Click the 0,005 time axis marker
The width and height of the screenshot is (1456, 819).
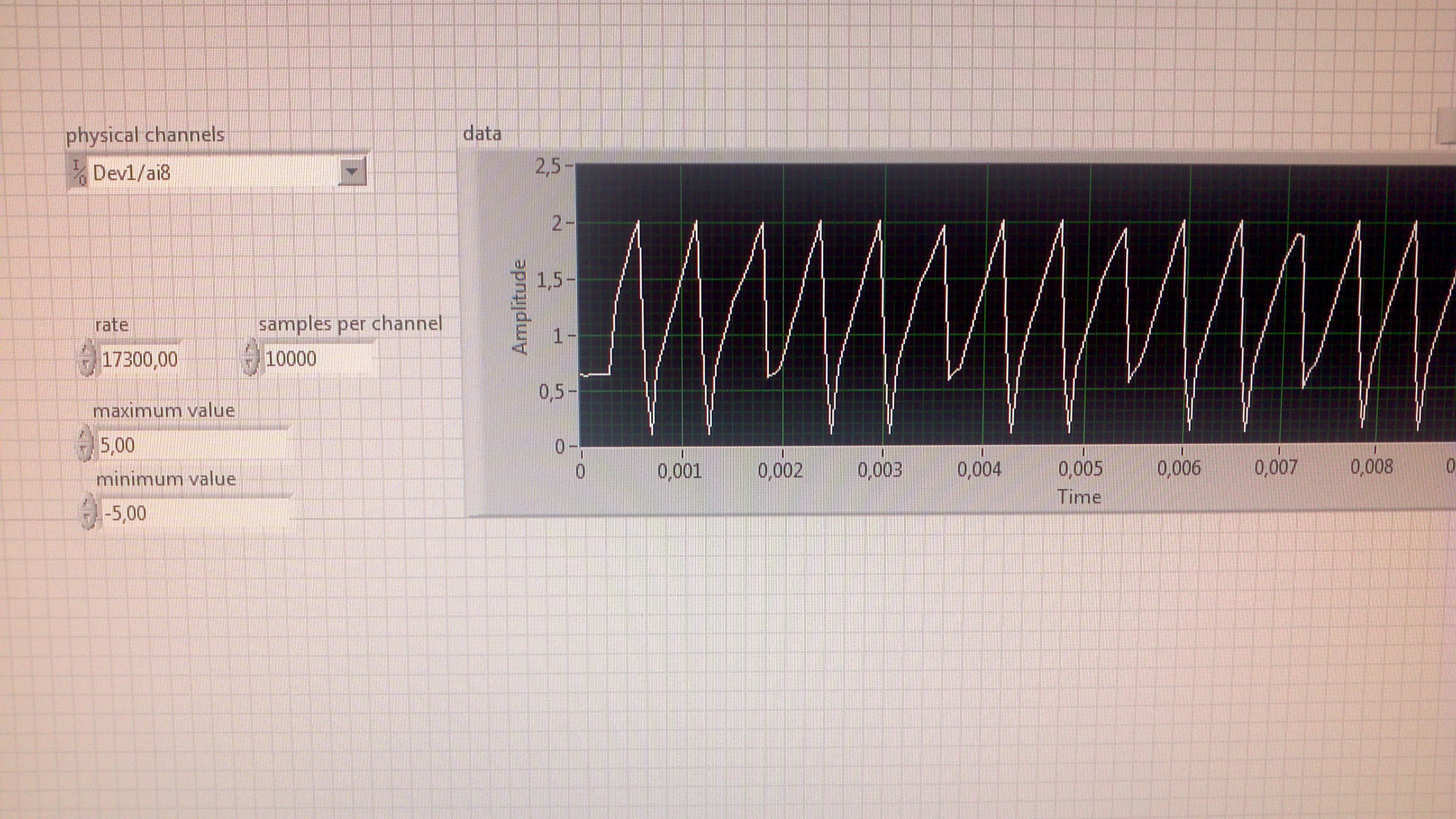(x=1080, y=468)
